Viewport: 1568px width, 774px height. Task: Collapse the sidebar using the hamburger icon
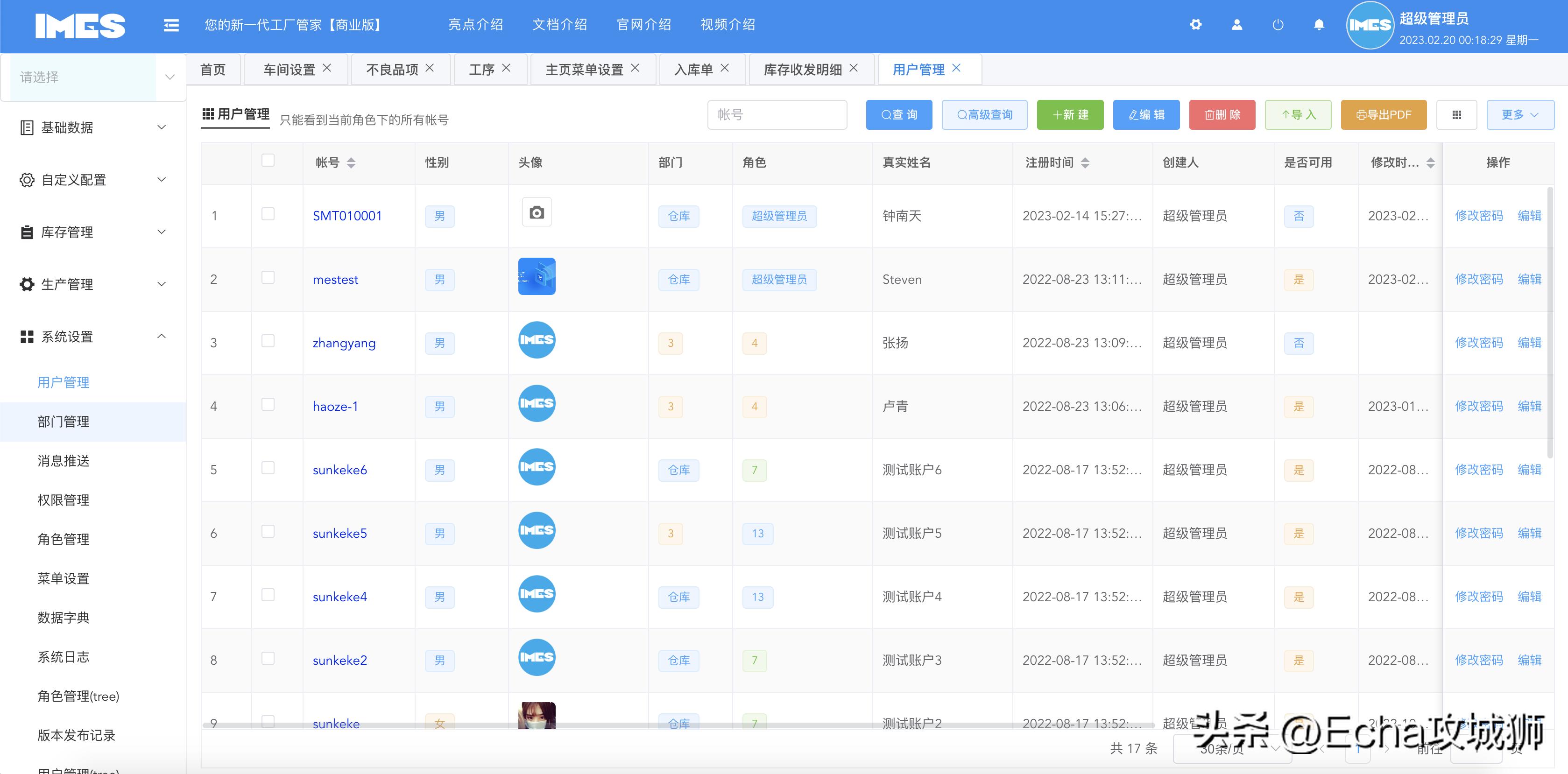tap(171, 24)
